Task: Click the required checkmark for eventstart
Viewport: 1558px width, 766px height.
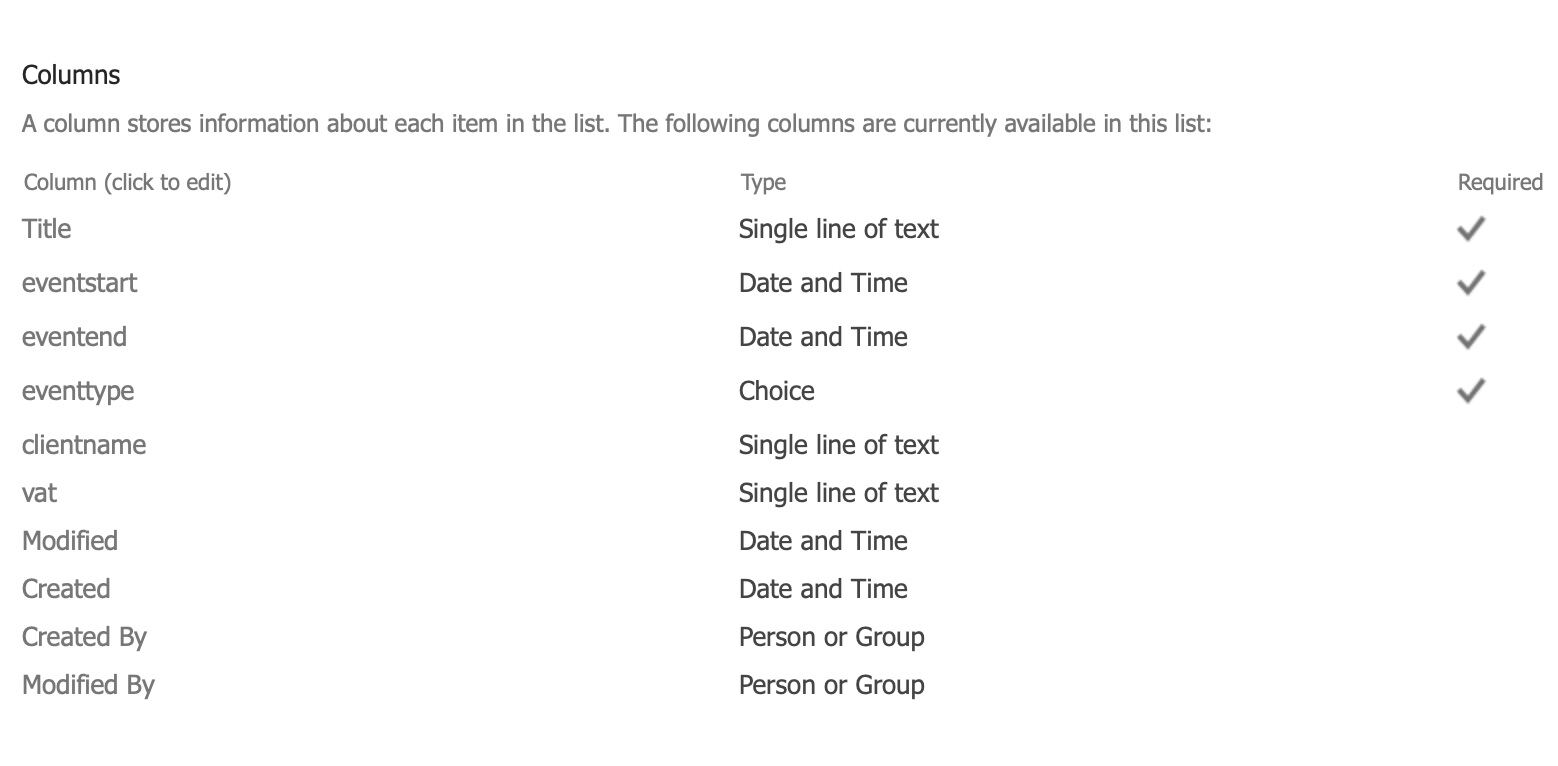Action: pos(1470,283)
